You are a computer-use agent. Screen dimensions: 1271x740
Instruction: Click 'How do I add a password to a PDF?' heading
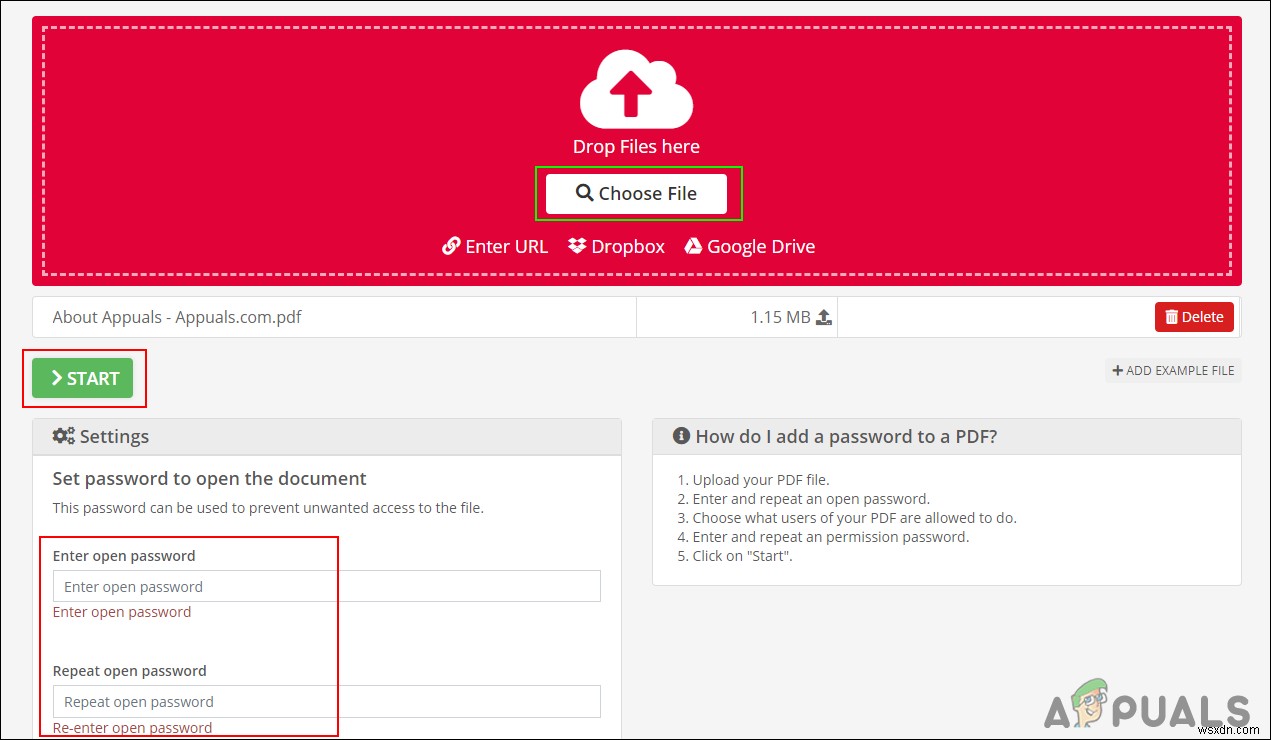point(846,436)
